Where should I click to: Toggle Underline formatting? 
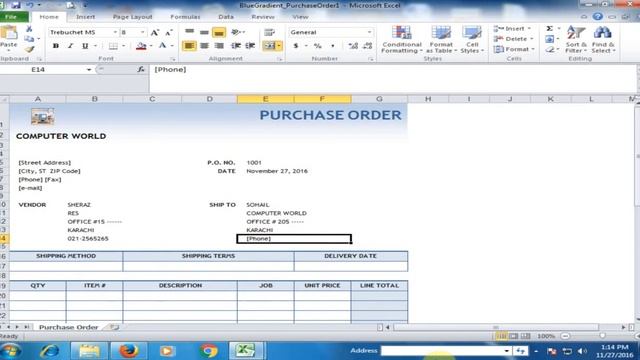pos(85,46)
